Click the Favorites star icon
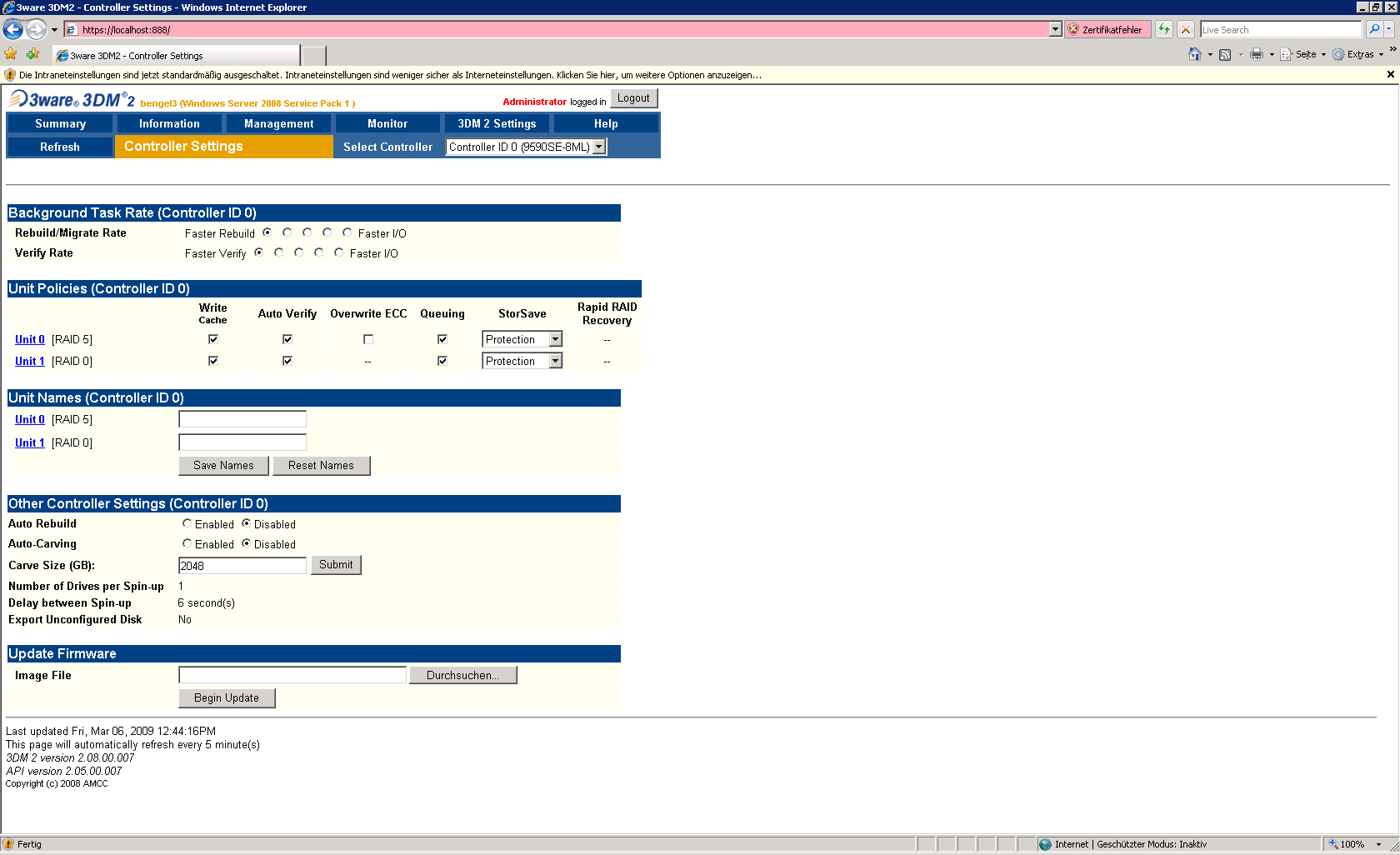 (11, 54)
